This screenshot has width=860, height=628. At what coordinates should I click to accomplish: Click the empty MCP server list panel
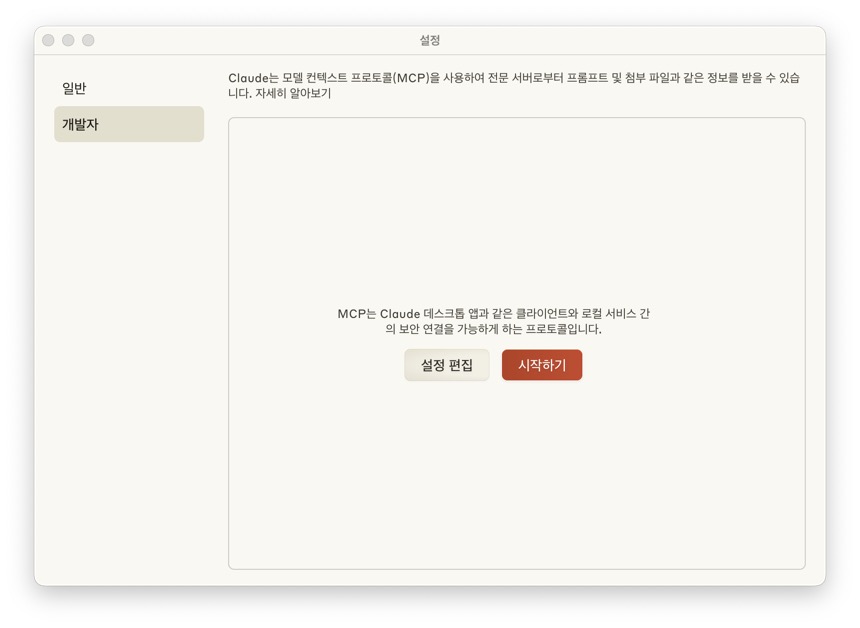pyautogui.click(x=517, y=343)
